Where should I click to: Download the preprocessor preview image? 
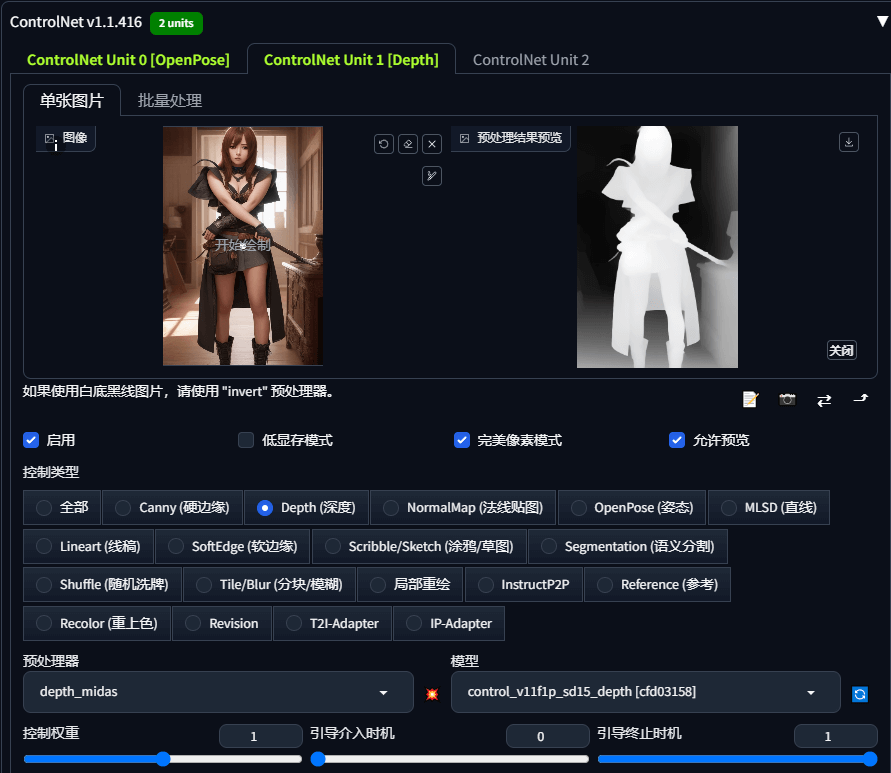pyautogui.click(x=848, y=142)
